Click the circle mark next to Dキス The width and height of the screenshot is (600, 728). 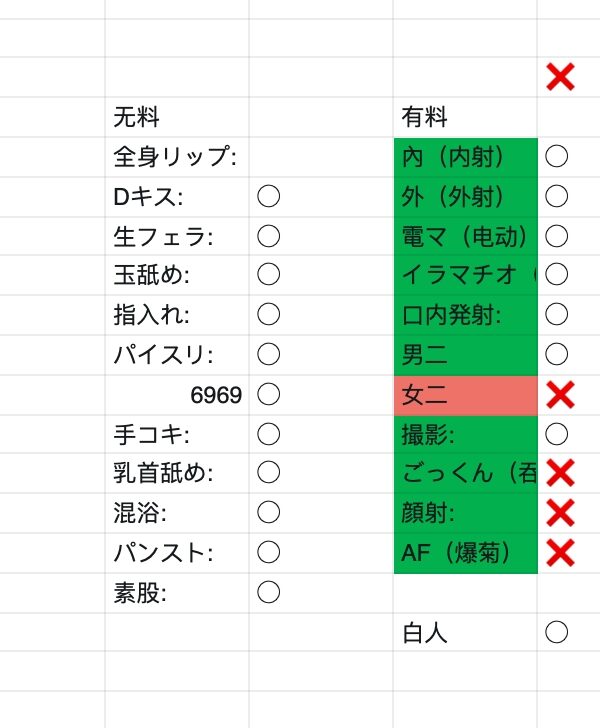point(268,196)
